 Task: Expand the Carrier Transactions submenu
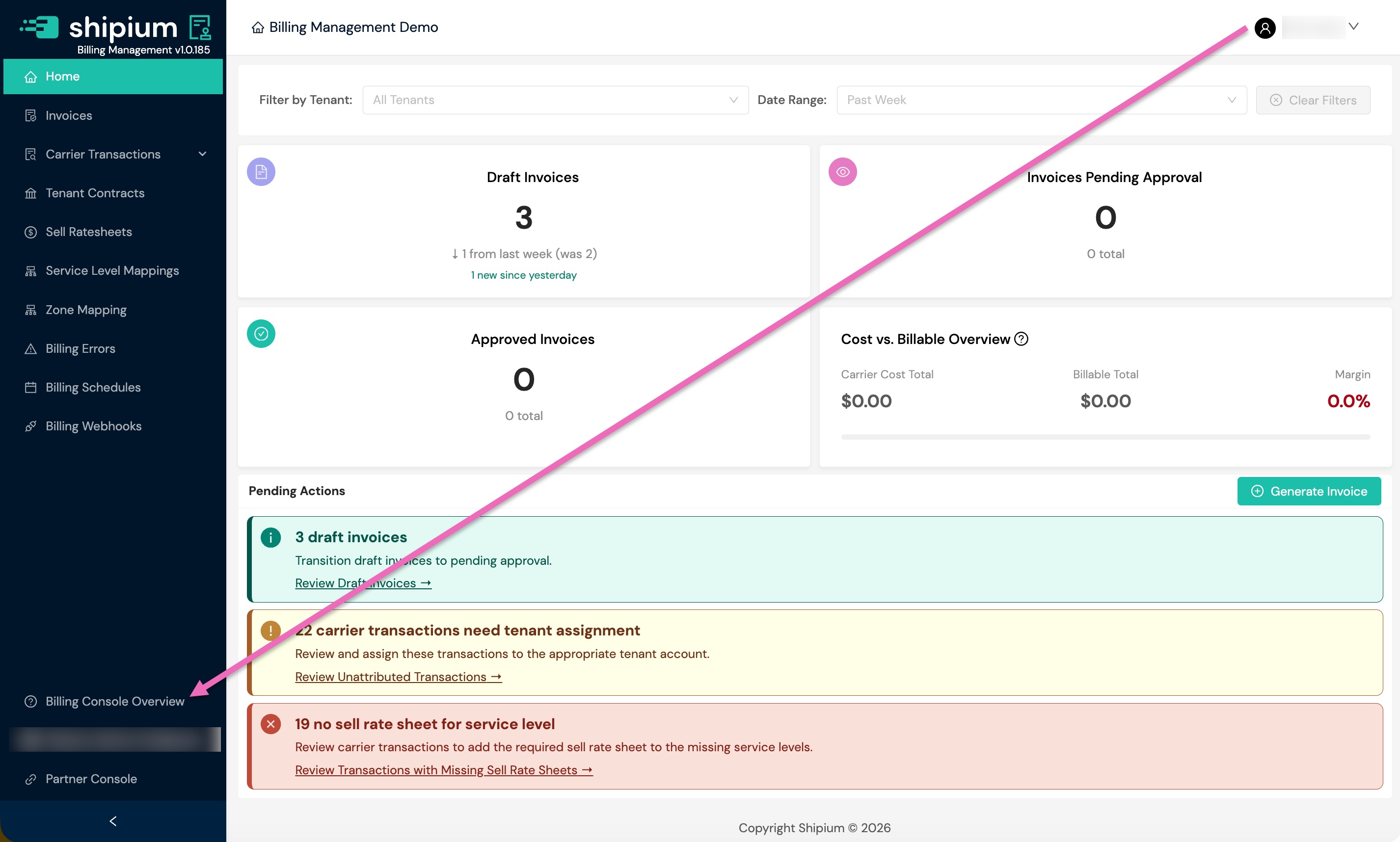point(203,154)
